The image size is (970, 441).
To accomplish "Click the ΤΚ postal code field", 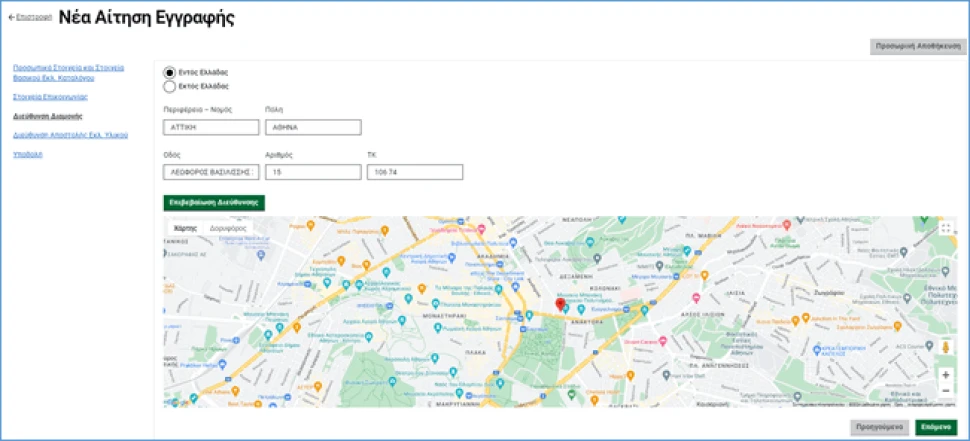I will [415, 172].
